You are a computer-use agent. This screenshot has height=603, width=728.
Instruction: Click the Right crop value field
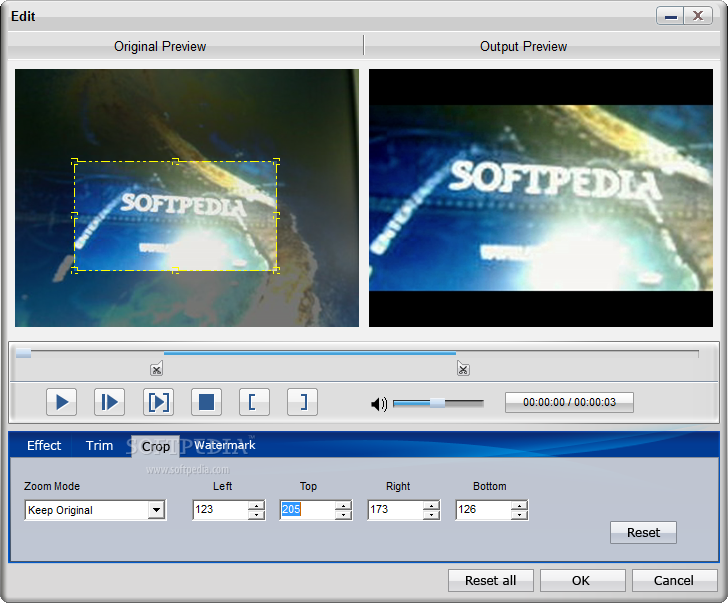point(395,510)
